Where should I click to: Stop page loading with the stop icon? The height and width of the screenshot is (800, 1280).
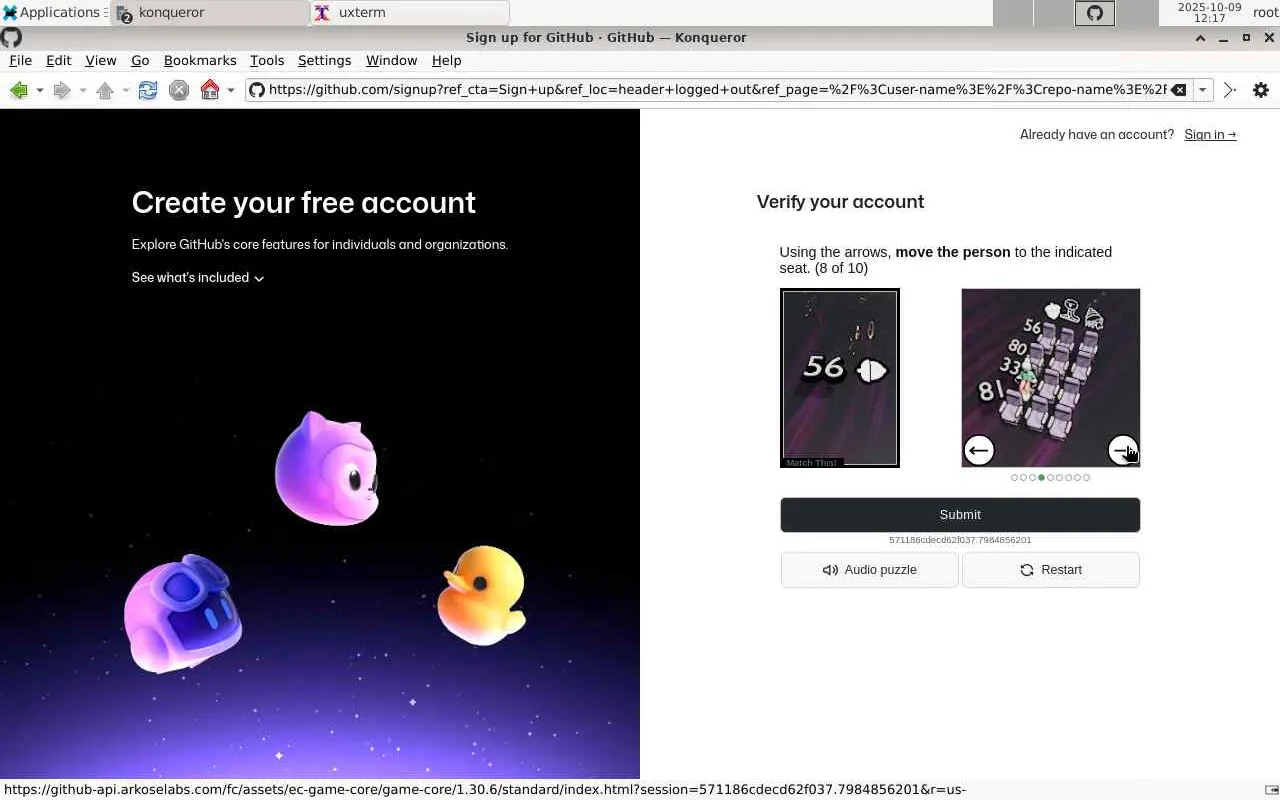(179, 90)
